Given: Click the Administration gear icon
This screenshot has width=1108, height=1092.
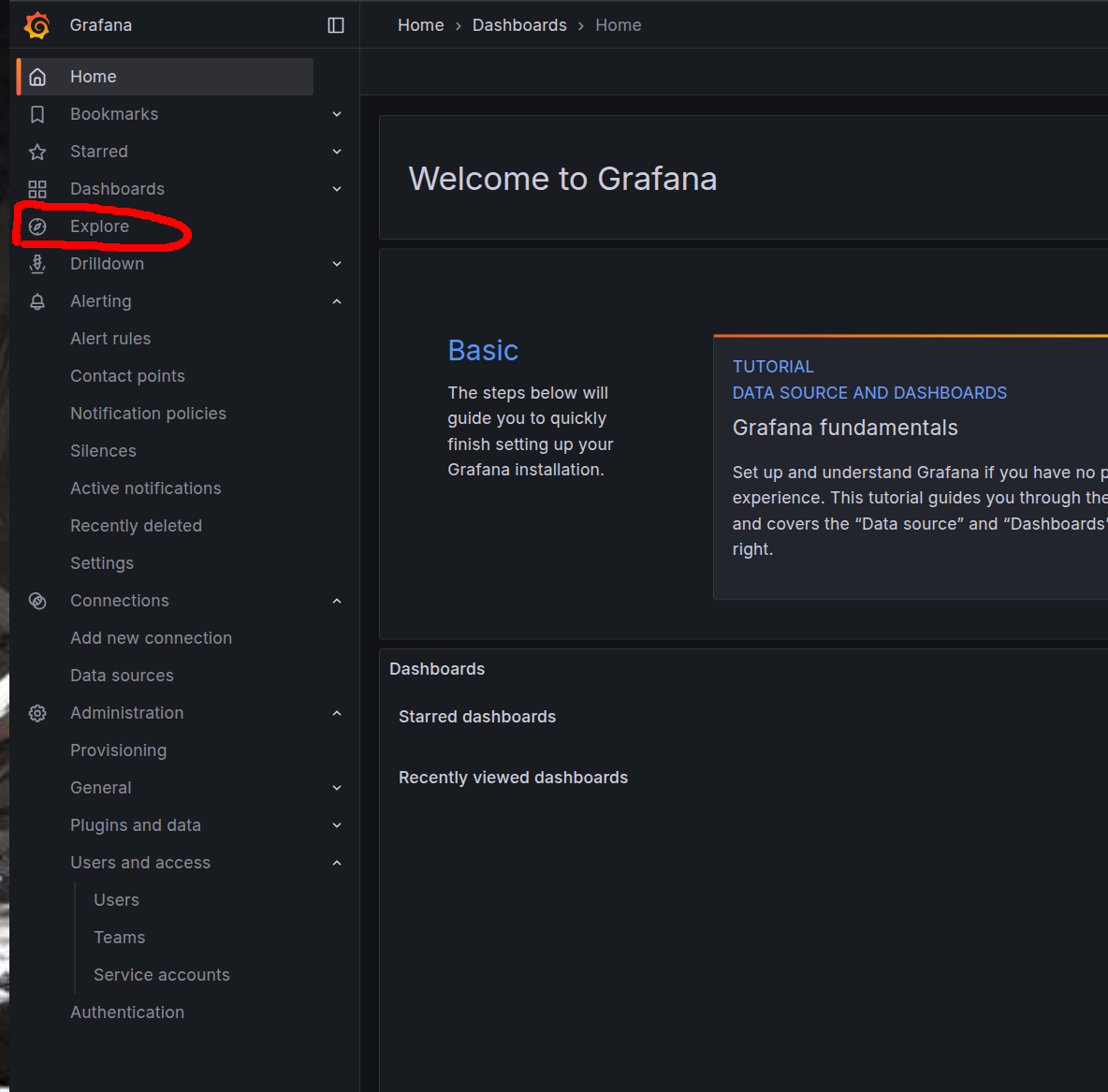Looking at the screenshot, I should [37, 713].
